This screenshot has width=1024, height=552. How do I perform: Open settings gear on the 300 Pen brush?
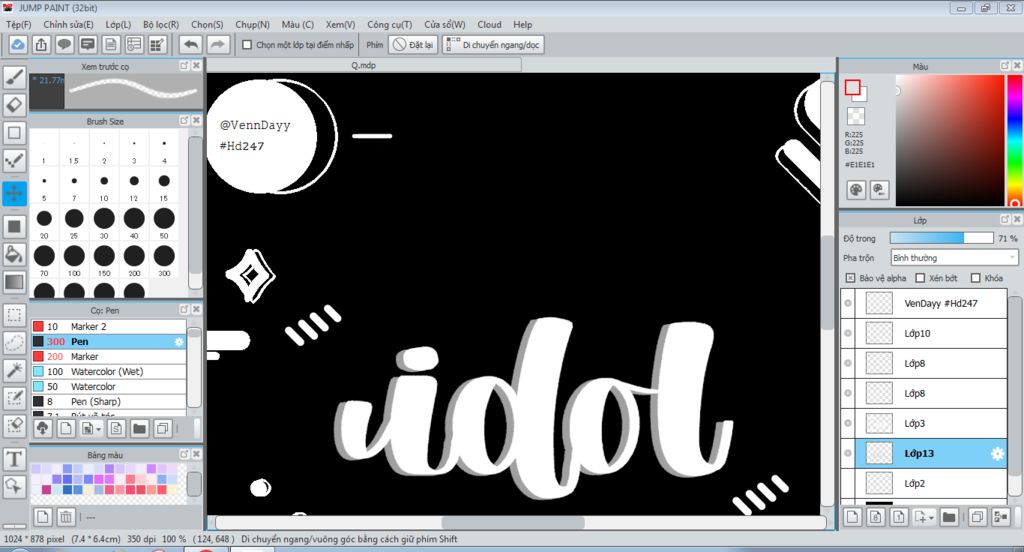179,342
